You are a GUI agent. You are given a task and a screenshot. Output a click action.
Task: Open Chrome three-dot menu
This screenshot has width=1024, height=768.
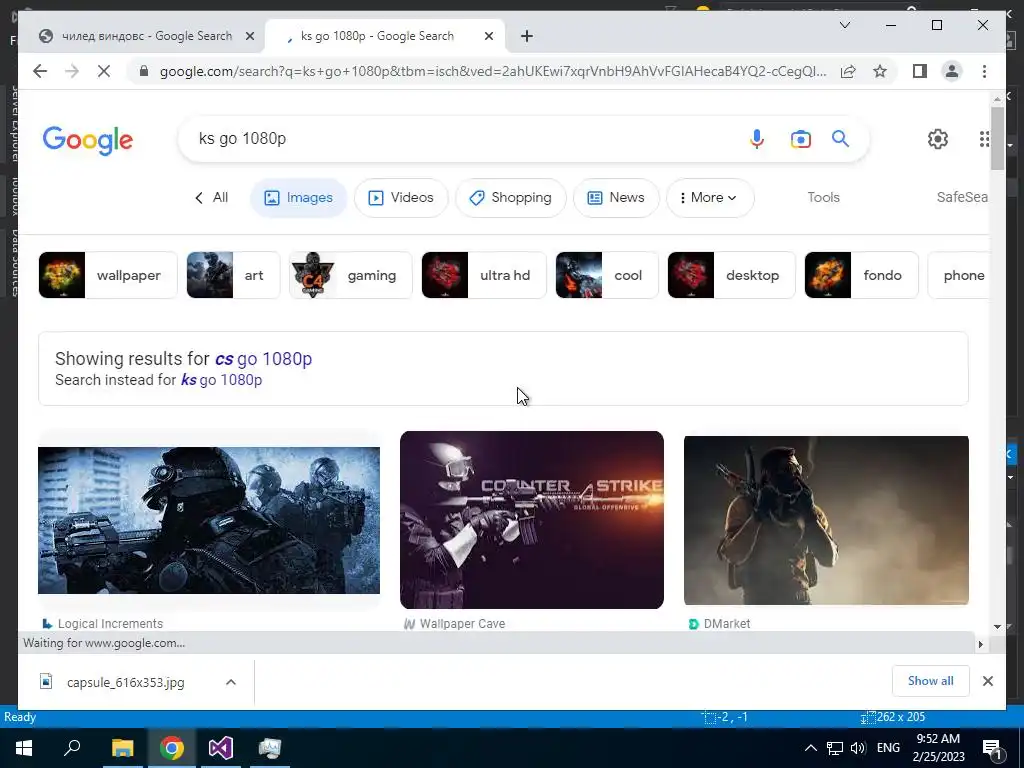coord(984,71)
